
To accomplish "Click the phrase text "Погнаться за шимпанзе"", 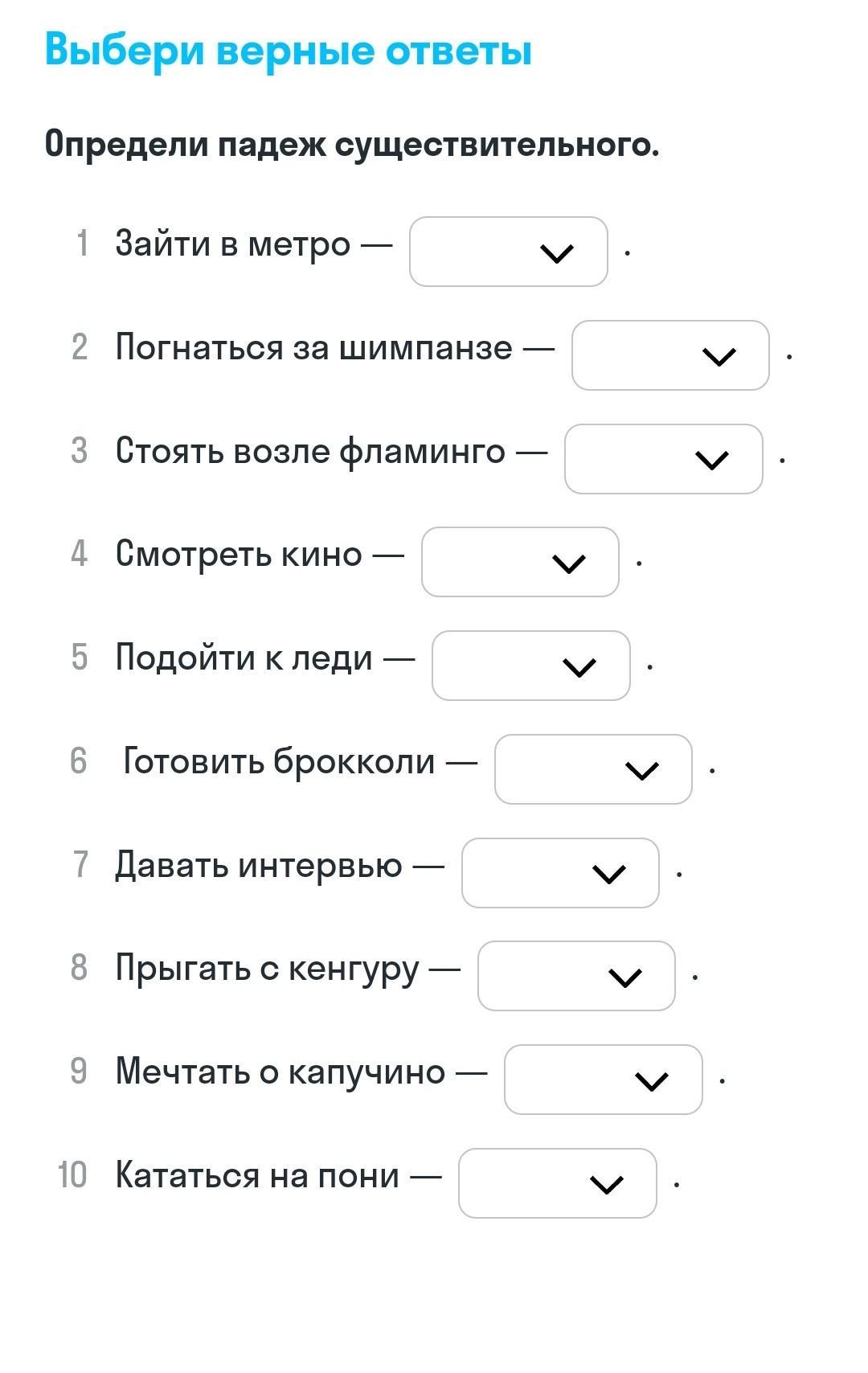I will (x=313, y=347).
